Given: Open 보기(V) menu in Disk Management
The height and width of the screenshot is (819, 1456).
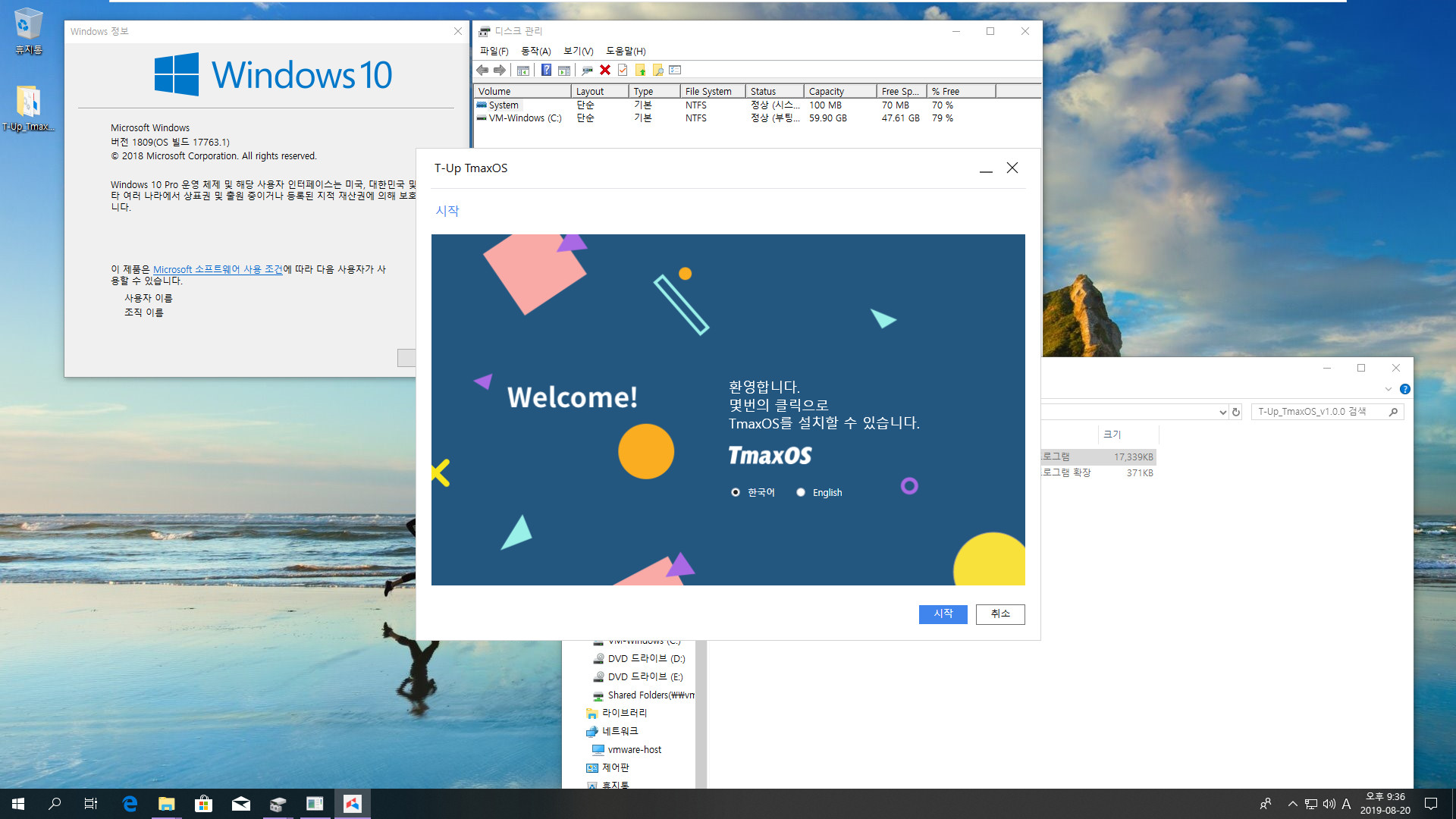Looking at the screenshot, I should (578, 51).
